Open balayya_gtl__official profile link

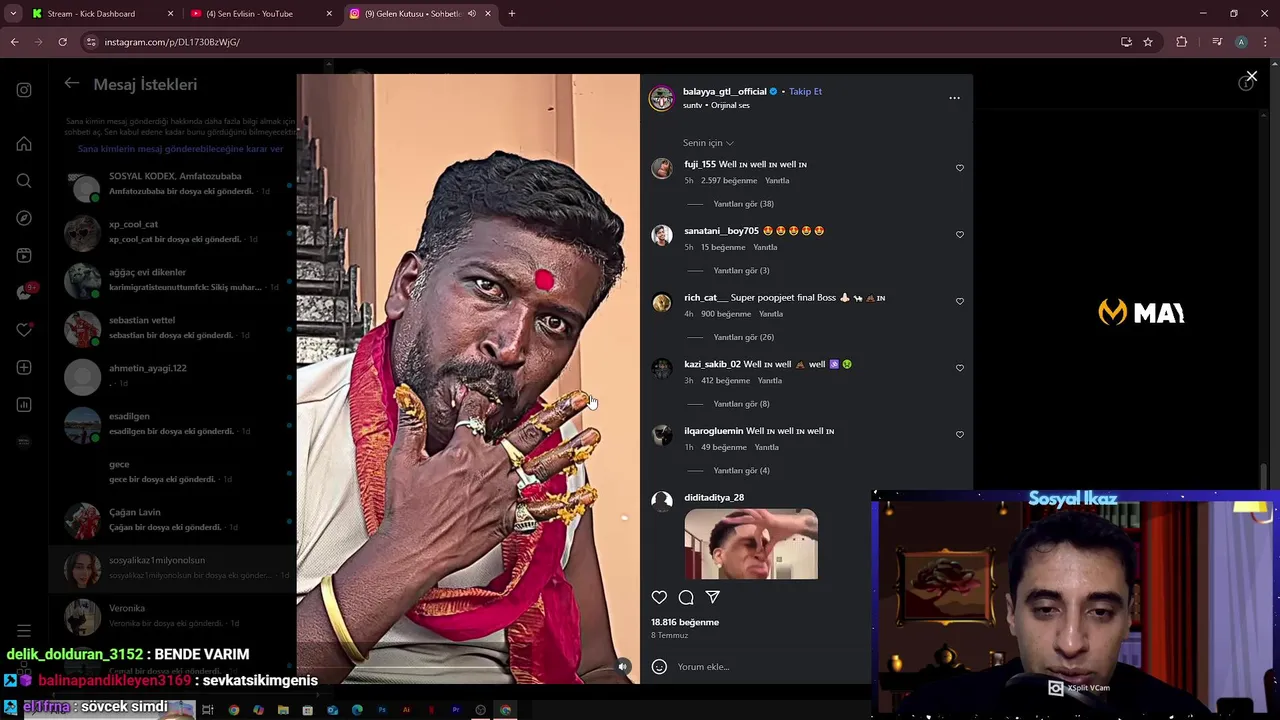pyautogui.click(x=724, y=91)
